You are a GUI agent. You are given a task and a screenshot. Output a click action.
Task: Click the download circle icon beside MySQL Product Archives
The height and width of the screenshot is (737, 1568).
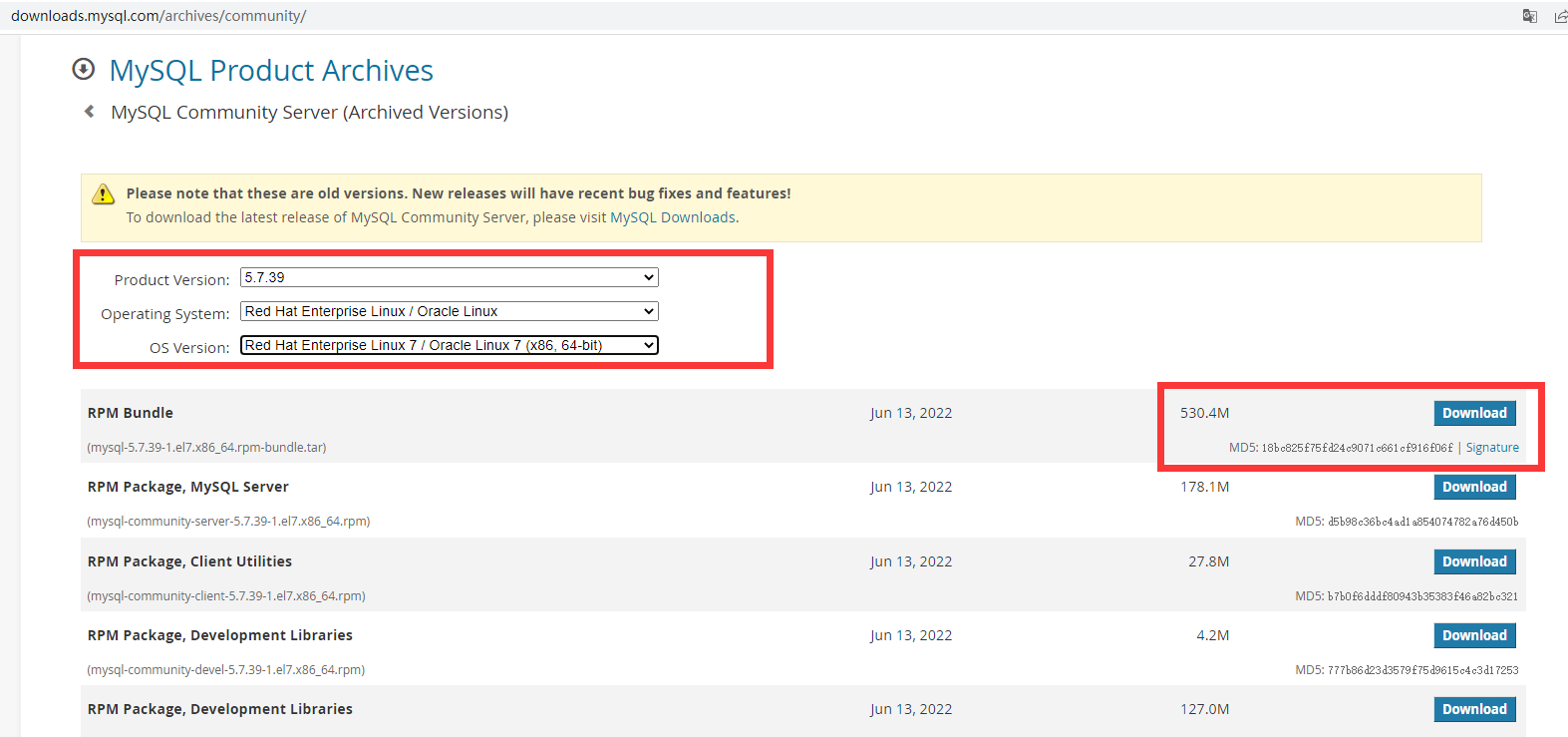pyautogui.click(x=84, y=69)
